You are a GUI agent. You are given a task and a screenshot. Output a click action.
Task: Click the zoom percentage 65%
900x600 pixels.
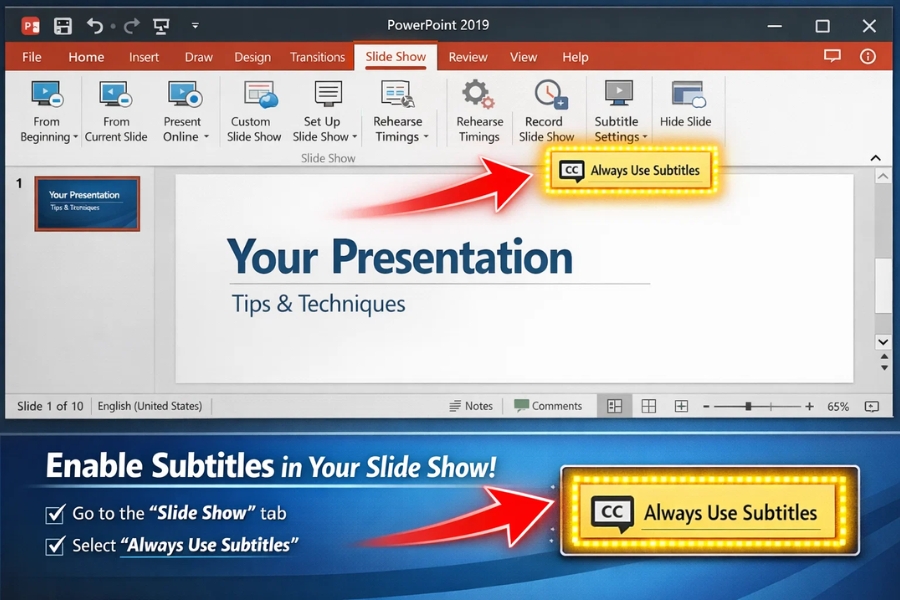837,406
